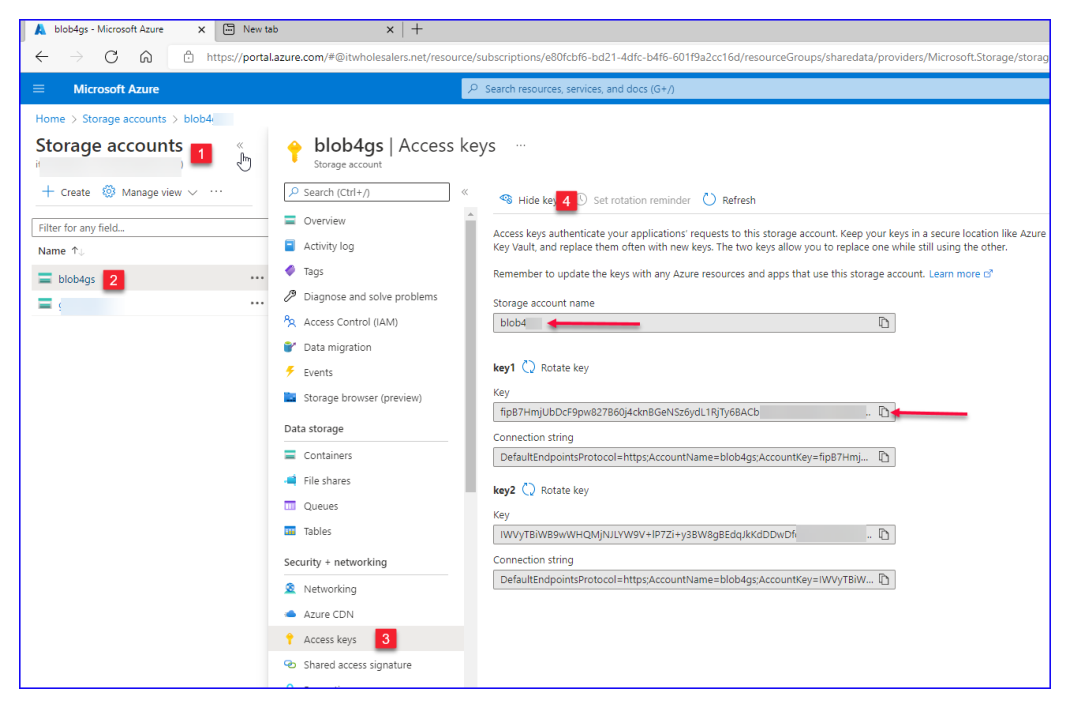Refresh the access keys
The height and width of the screenshot is (707, 1070).
click(x=729, y=200)
